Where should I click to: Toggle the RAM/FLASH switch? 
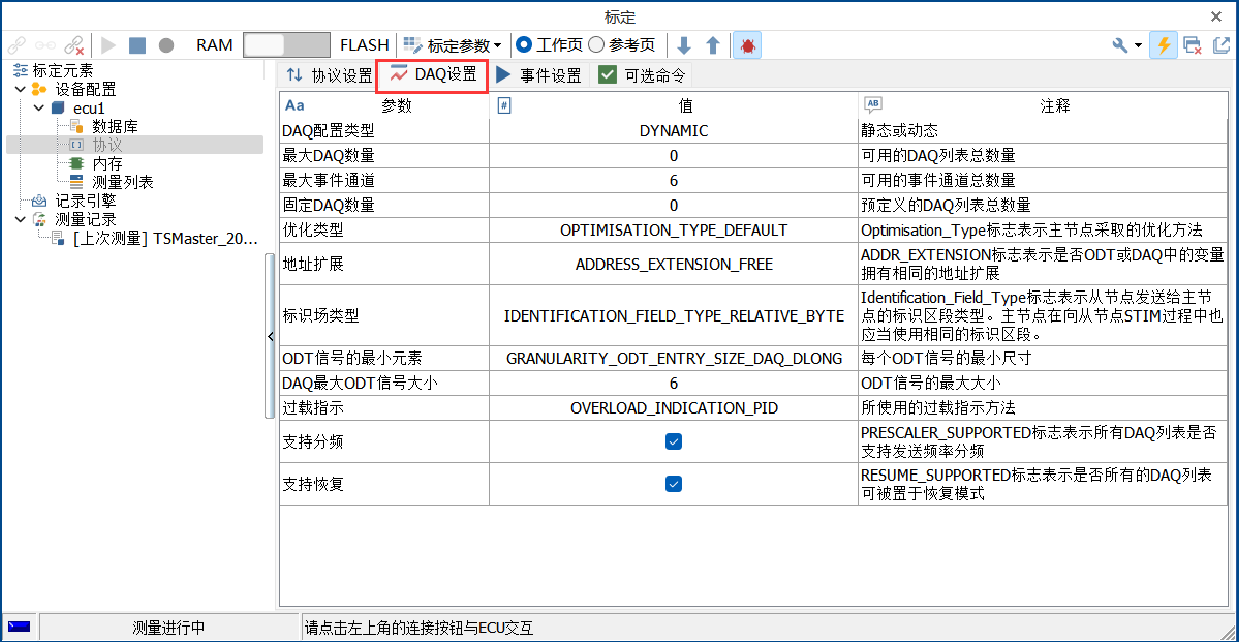(x=287, y=45)
